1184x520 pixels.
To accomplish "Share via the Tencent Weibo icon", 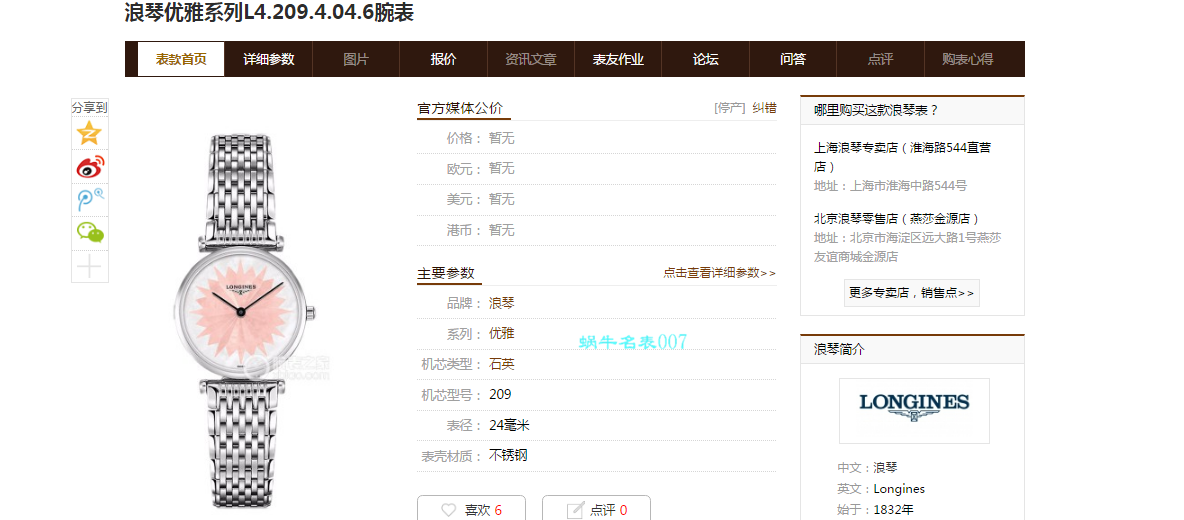I will point(90,200).
